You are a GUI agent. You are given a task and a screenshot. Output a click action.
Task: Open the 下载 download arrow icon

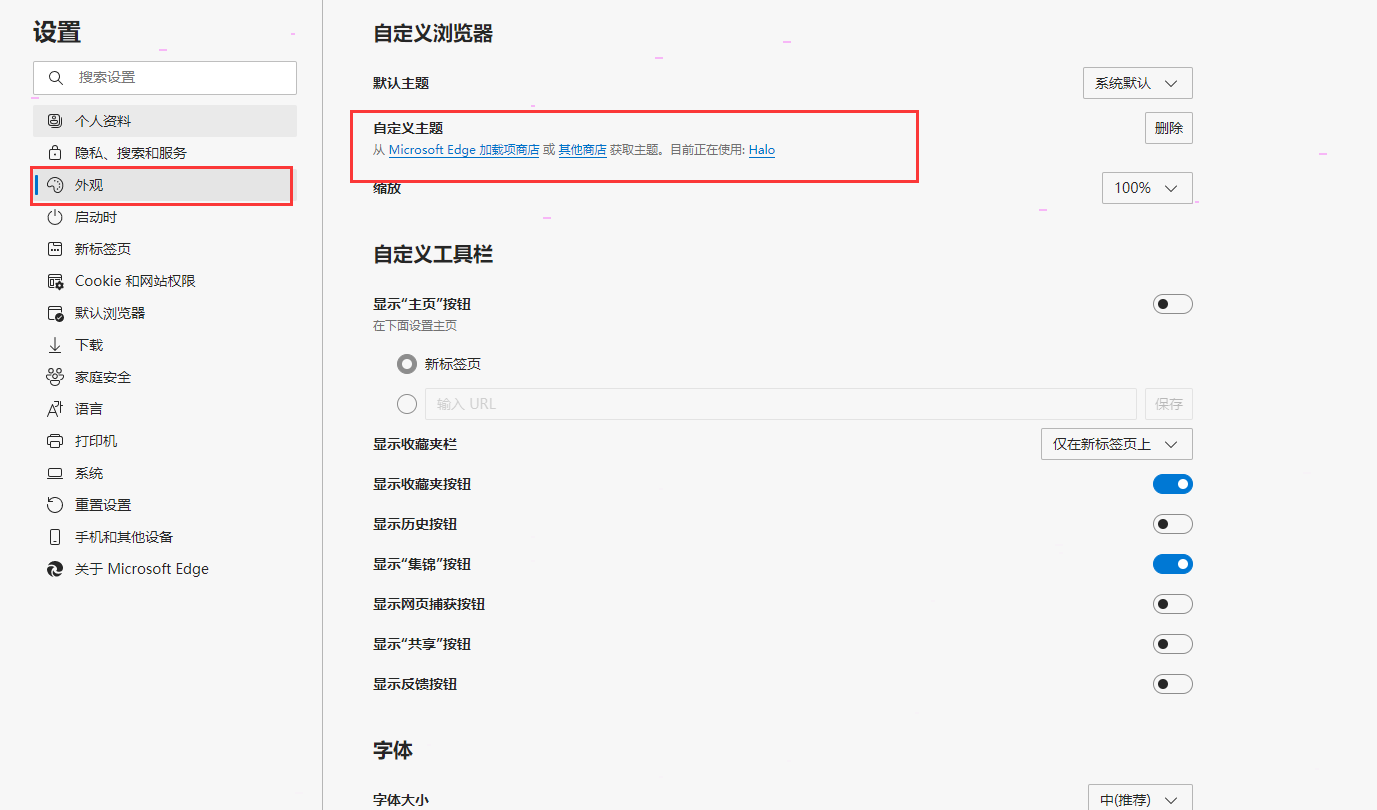click(54, 345)
